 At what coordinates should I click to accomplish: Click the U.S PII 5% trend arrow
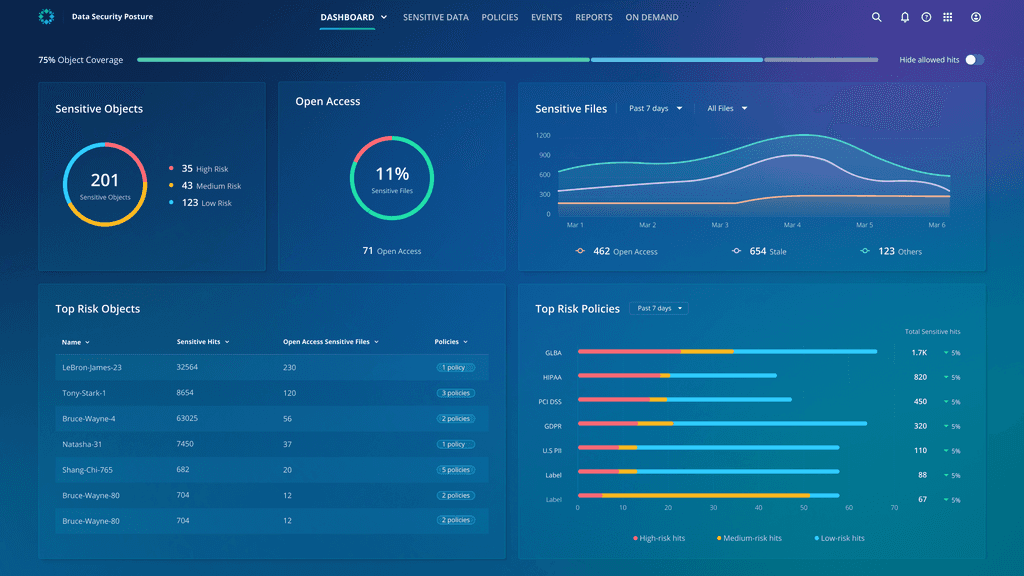[x=946, y=451]
